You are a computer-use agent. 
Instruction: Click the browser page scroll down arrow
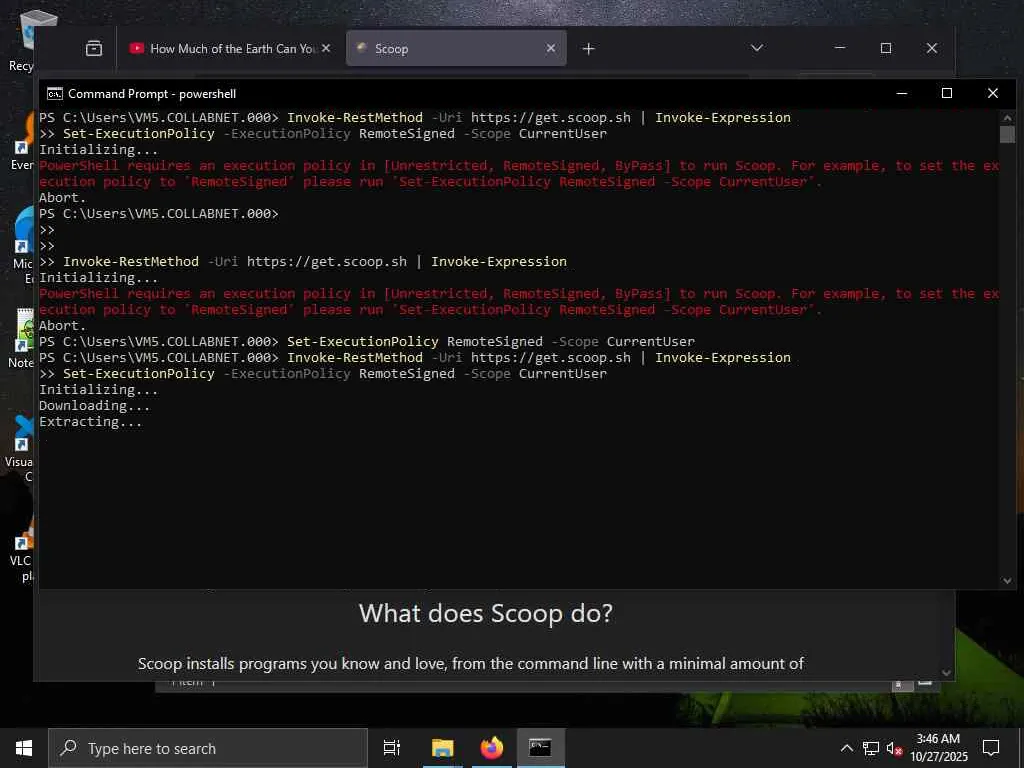[946, 673]
